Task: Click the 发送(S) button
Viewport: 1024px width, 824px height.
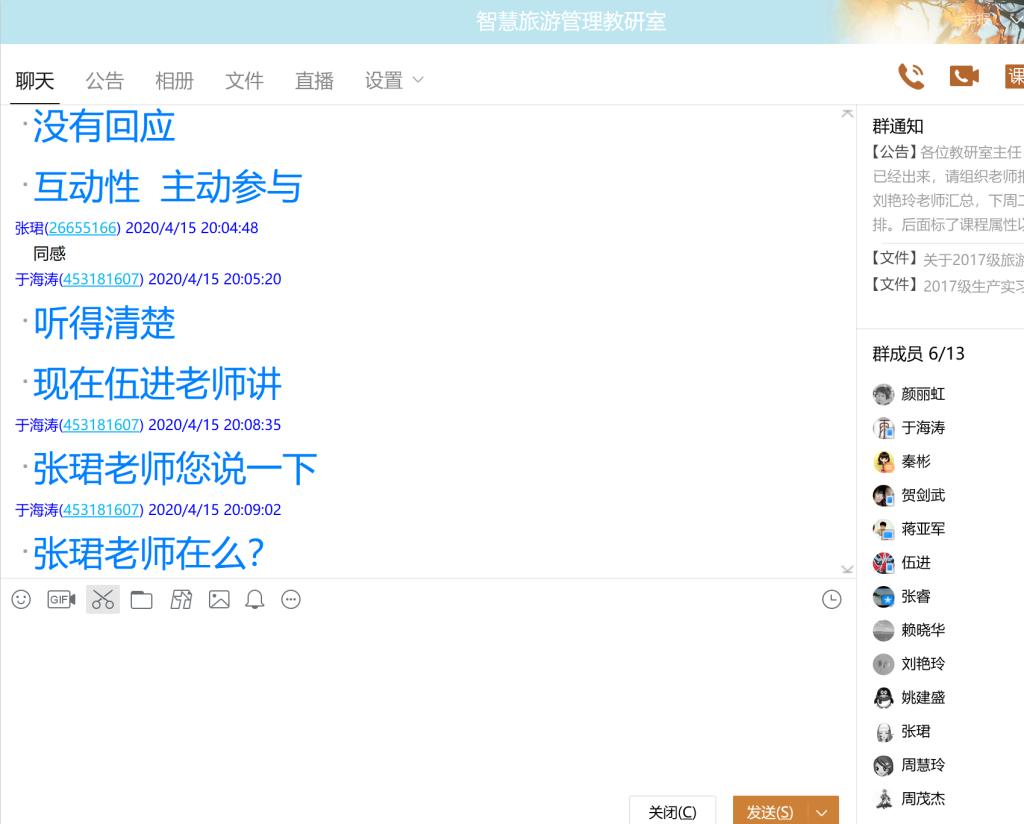Action: [x=770, y=812]
